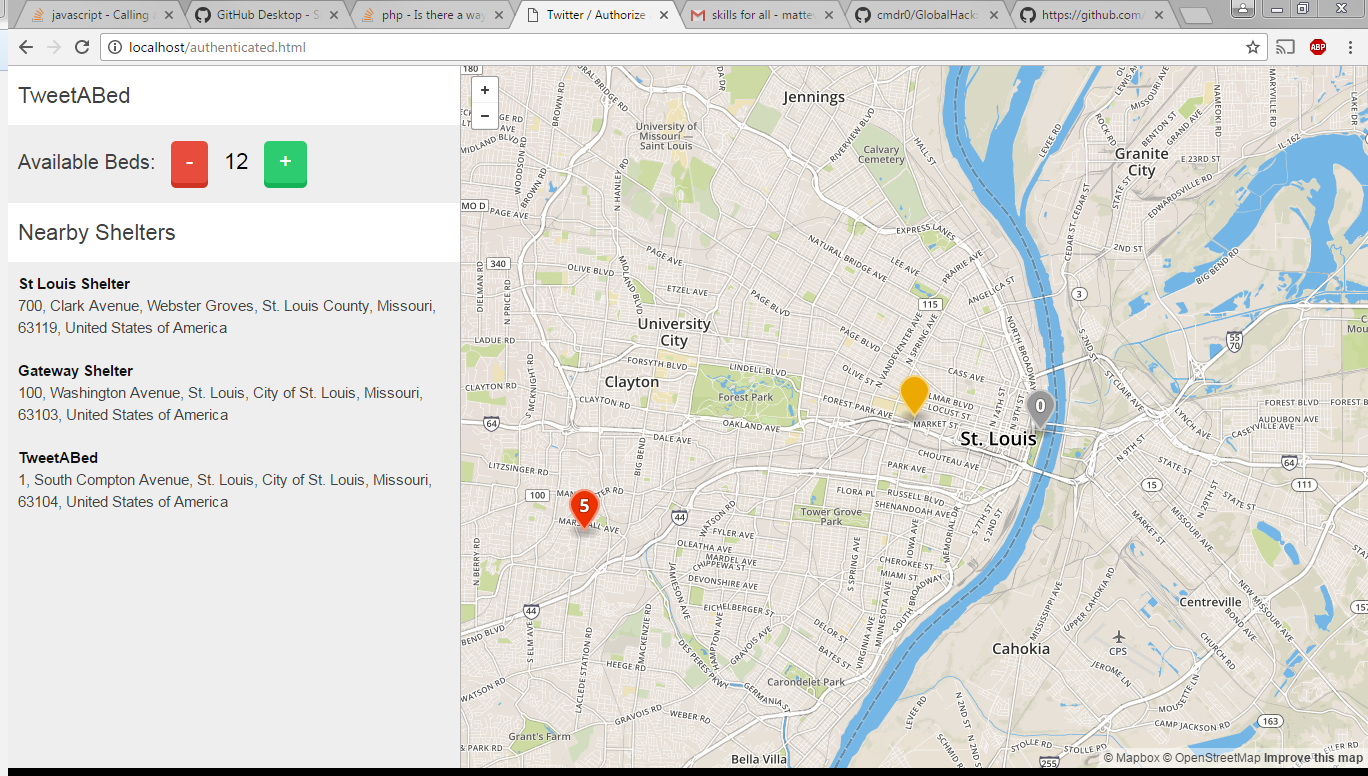Click the 1 South Compton Avenue address text

click(x=225, y=491)
